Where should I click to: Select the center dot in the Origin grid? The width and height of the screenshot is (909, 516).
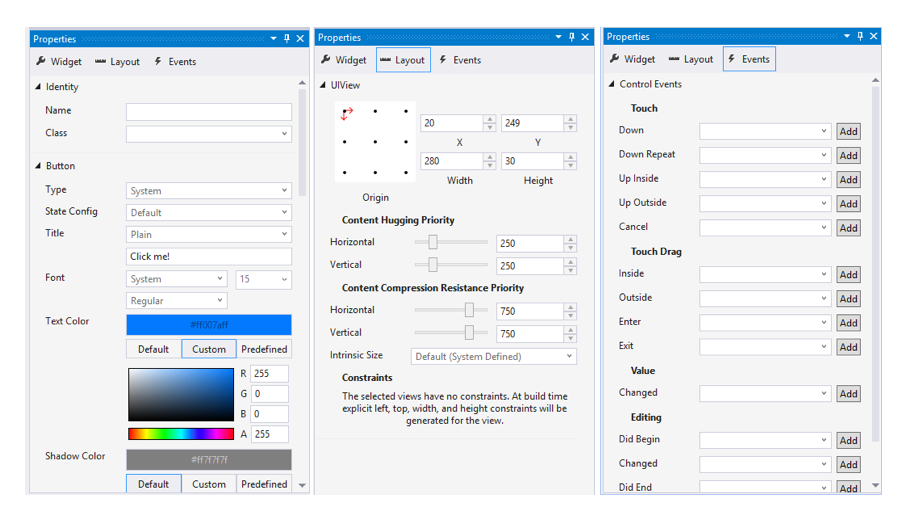(375, 142)
